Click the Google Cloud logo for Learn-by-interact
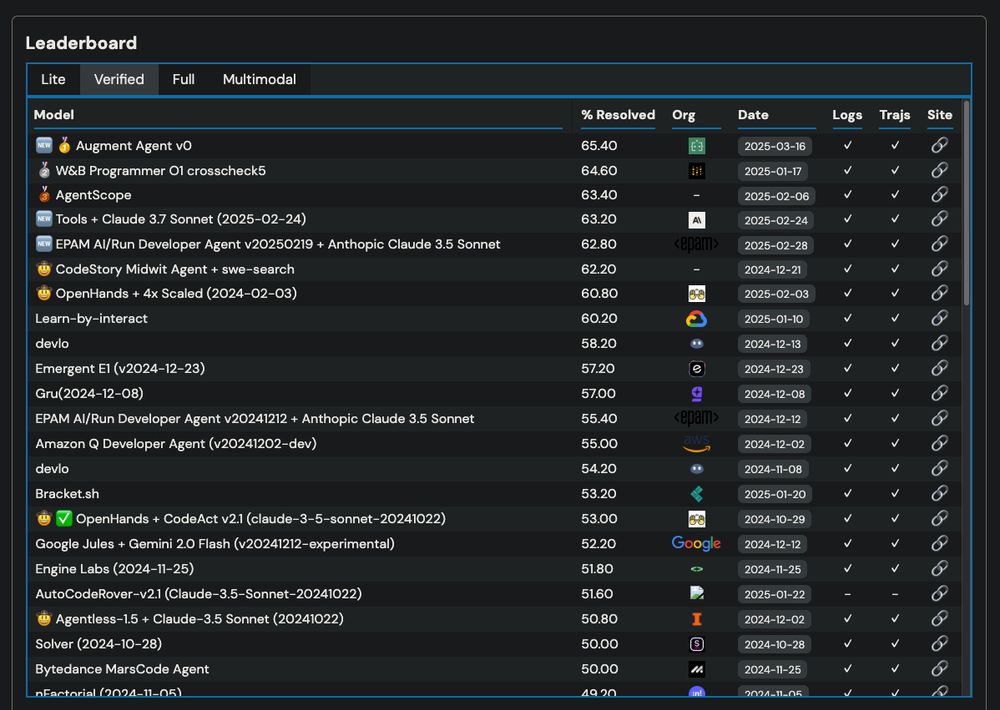Screen dimensions: 1000x710 pos(696,319)
